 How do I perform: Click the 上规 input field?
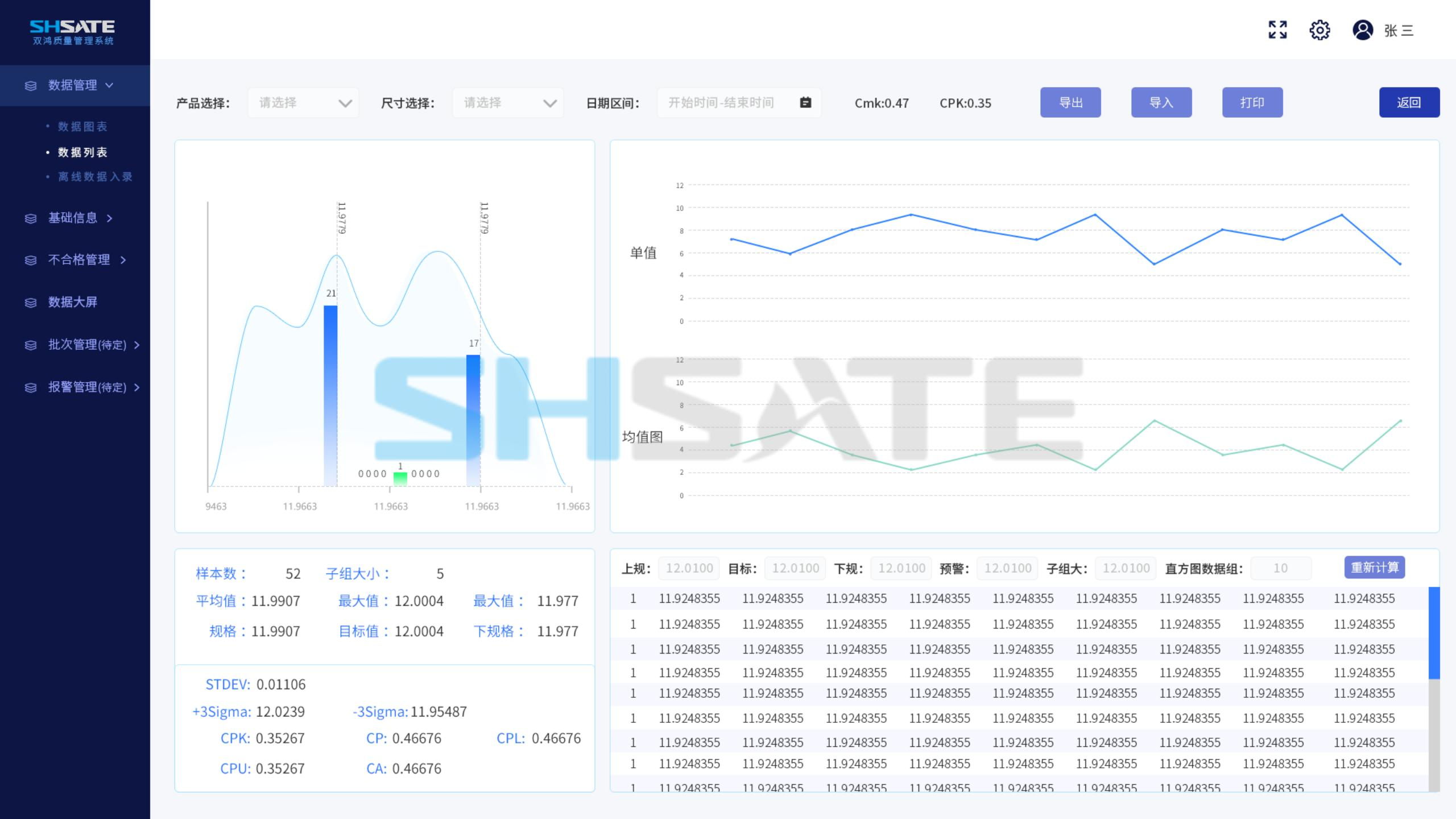[x=689, y=568]
